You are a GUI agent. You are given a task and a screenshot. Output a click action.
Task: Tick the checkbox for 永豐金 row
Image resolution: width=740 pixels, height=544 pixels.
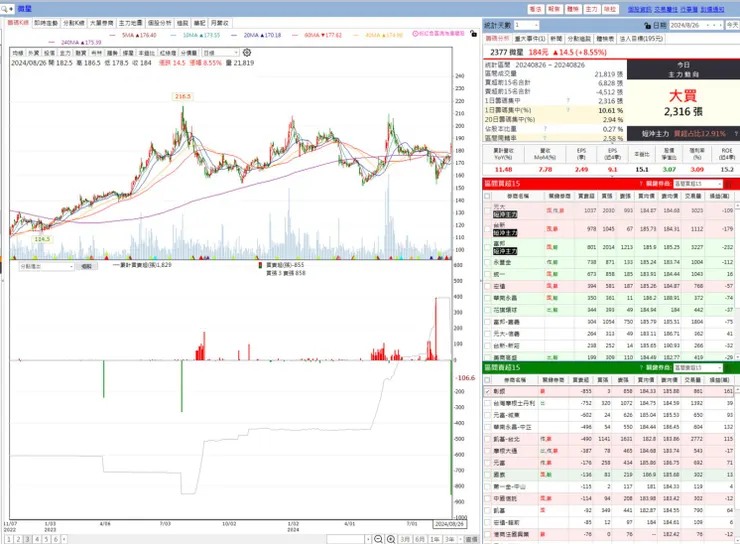tap(488, 262)
